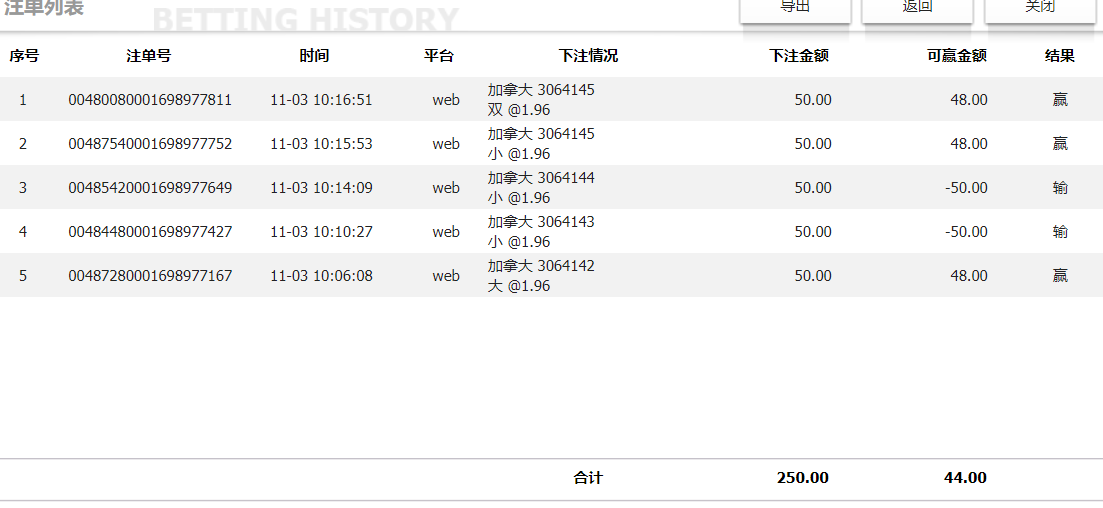Open bet slip 00487540001698977752
Image resolution: width=1103 pixels, height=508 pixels.
coord(150,144)
